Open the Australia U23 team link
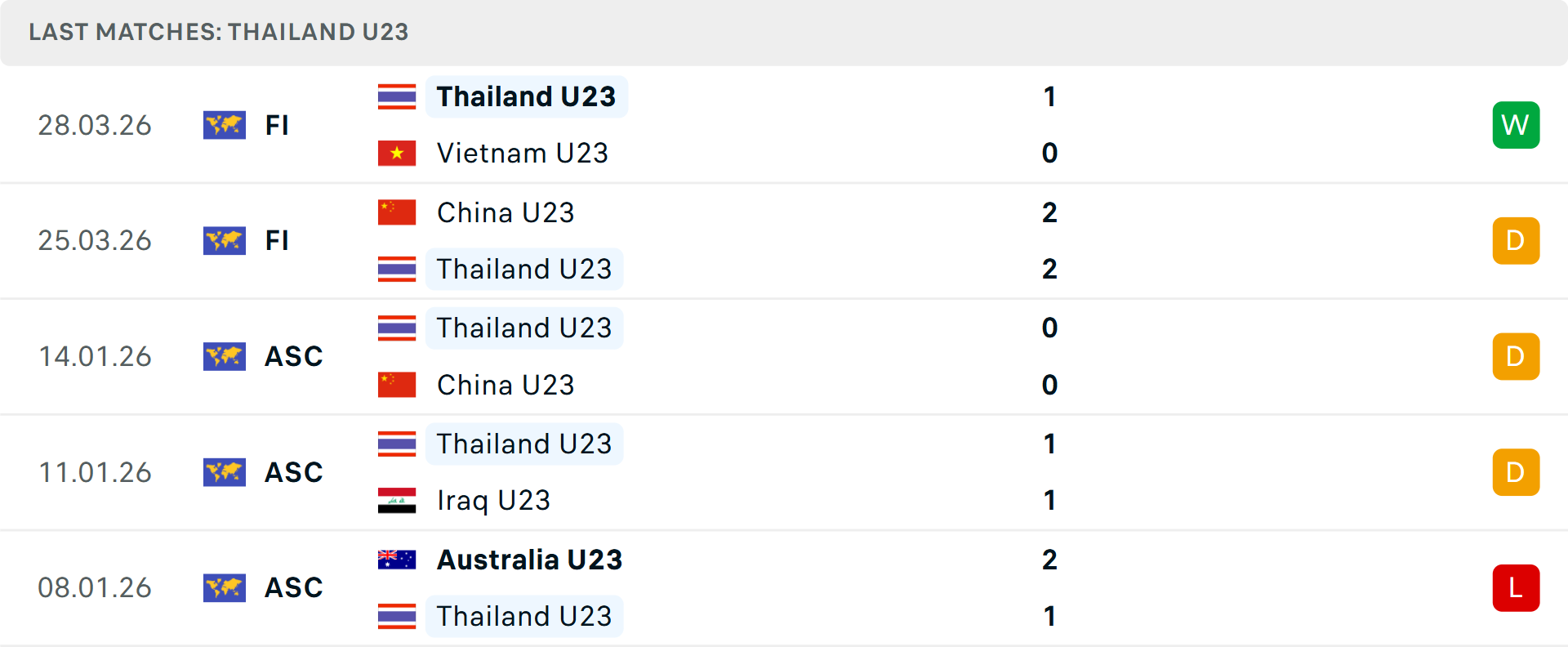Screen dimensions: 1568x647 [528, 560]
